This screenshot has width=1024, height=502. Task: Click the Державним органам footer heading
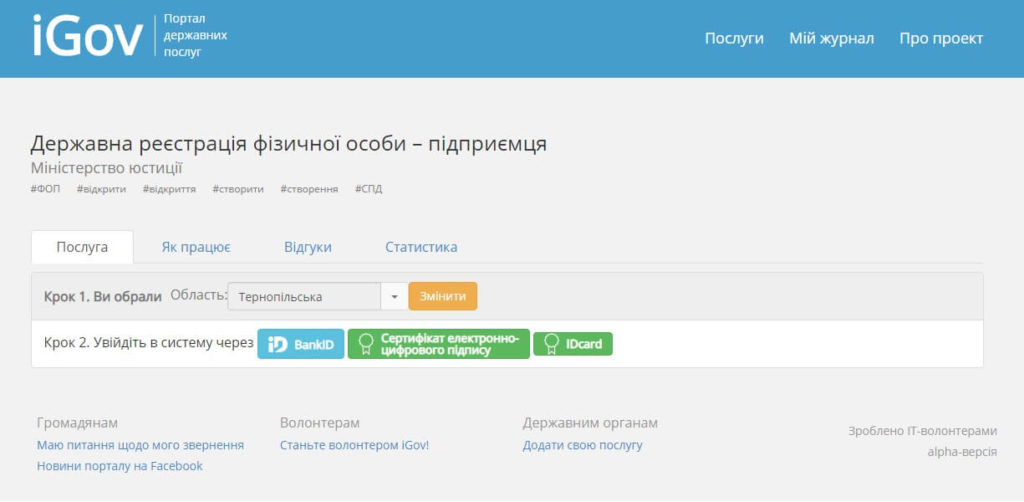click(590, 423)
